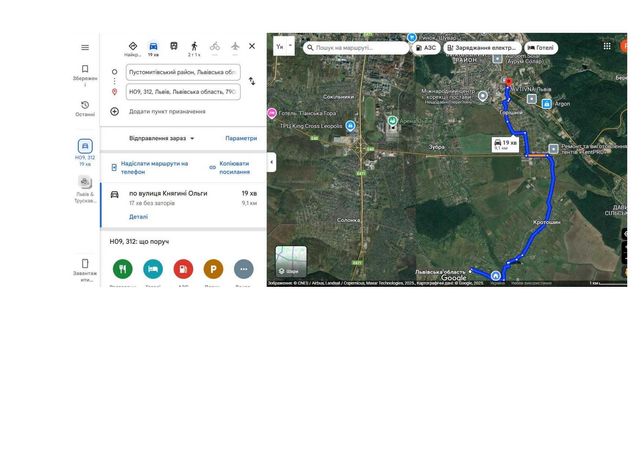Screen dimensions: 643x455
Task: Open the Google apps grid icon
Action: (607, 46)
